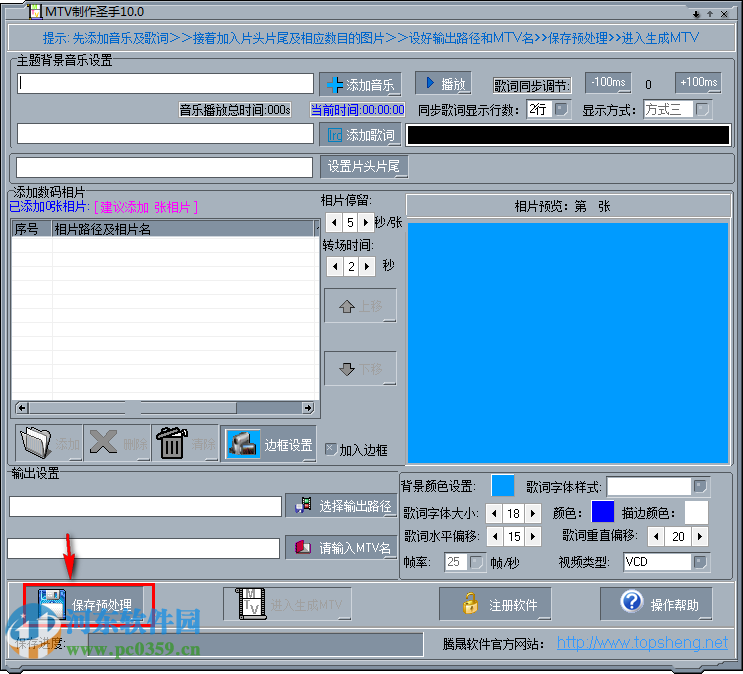This screenshot has width=743, height=674.
Task: Open the http://www.topsheng.net website link
Action: [642, 643]
